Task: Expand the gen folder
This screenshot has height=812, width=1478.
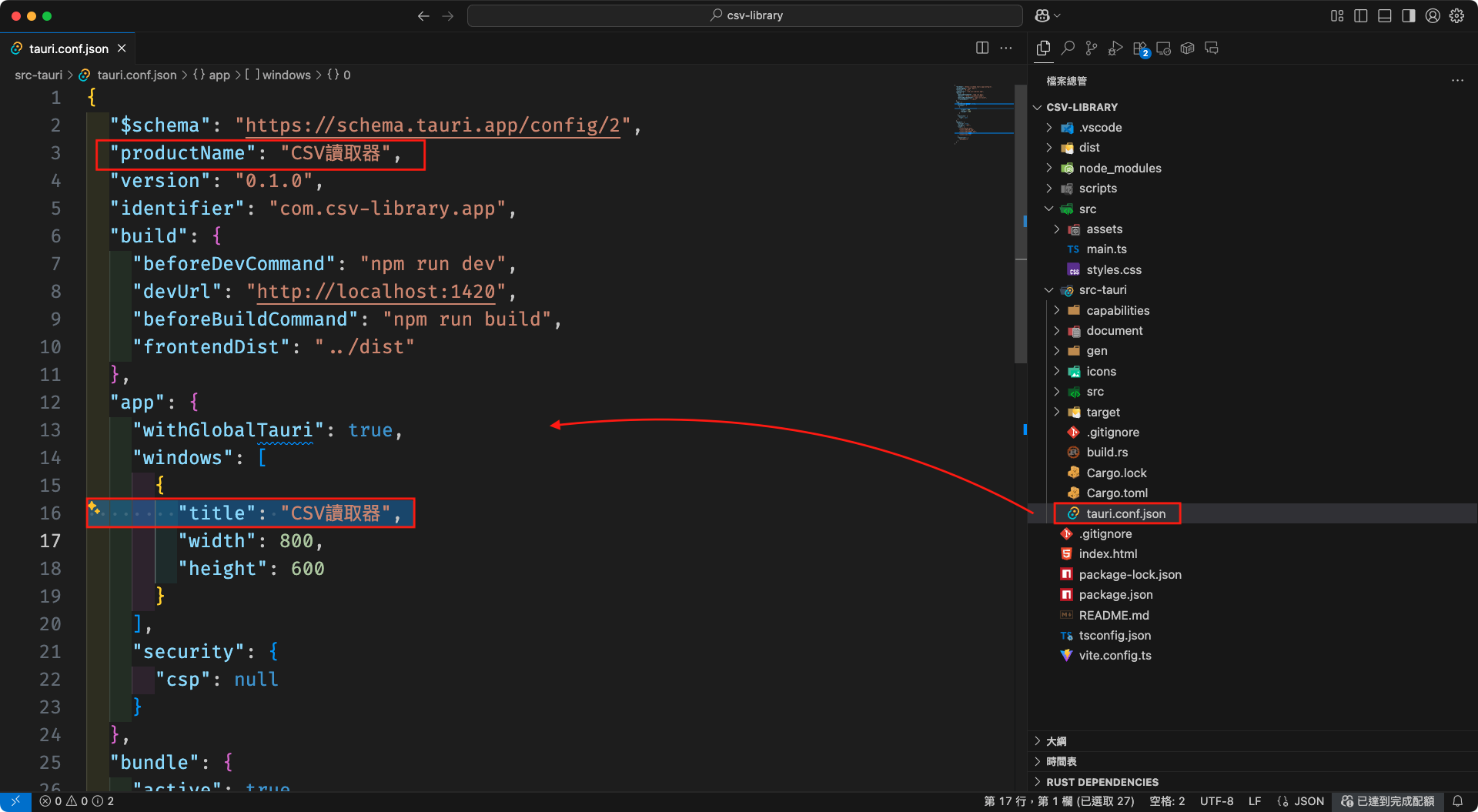Action: coord(1096,350)
